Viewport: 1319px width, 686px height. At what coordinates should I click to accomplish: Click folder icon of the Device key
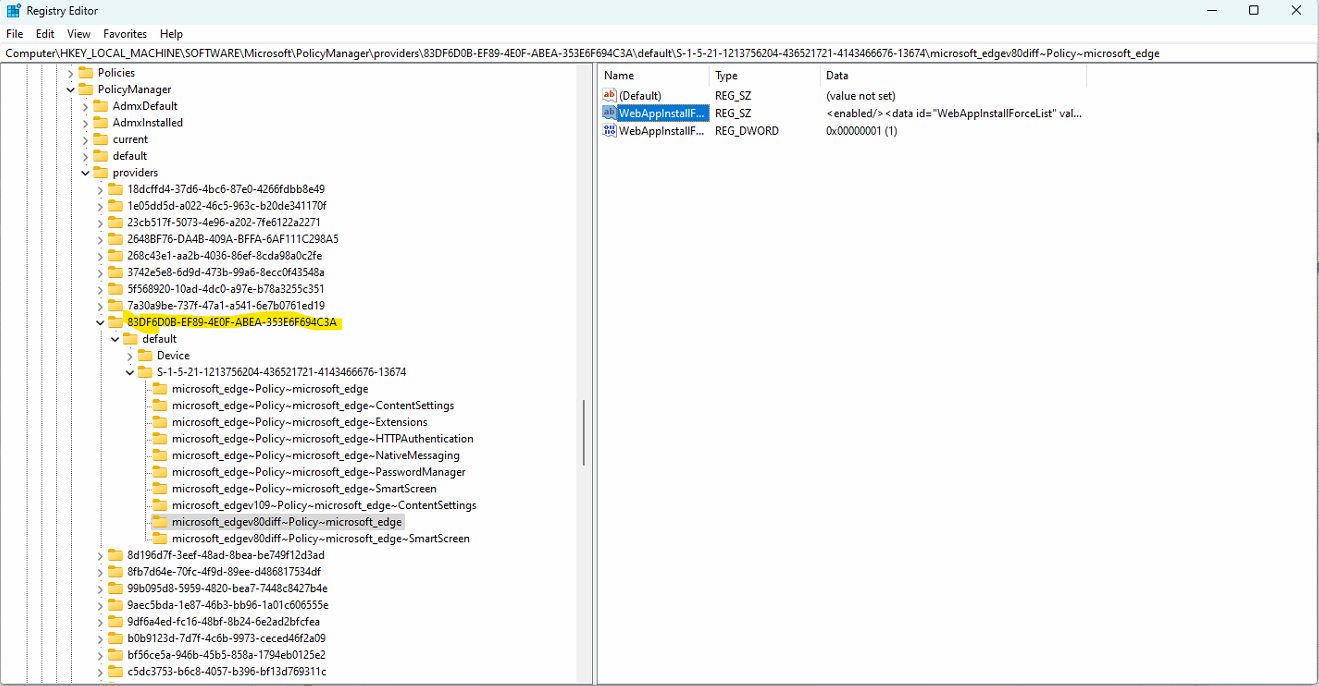pos(145,355)
